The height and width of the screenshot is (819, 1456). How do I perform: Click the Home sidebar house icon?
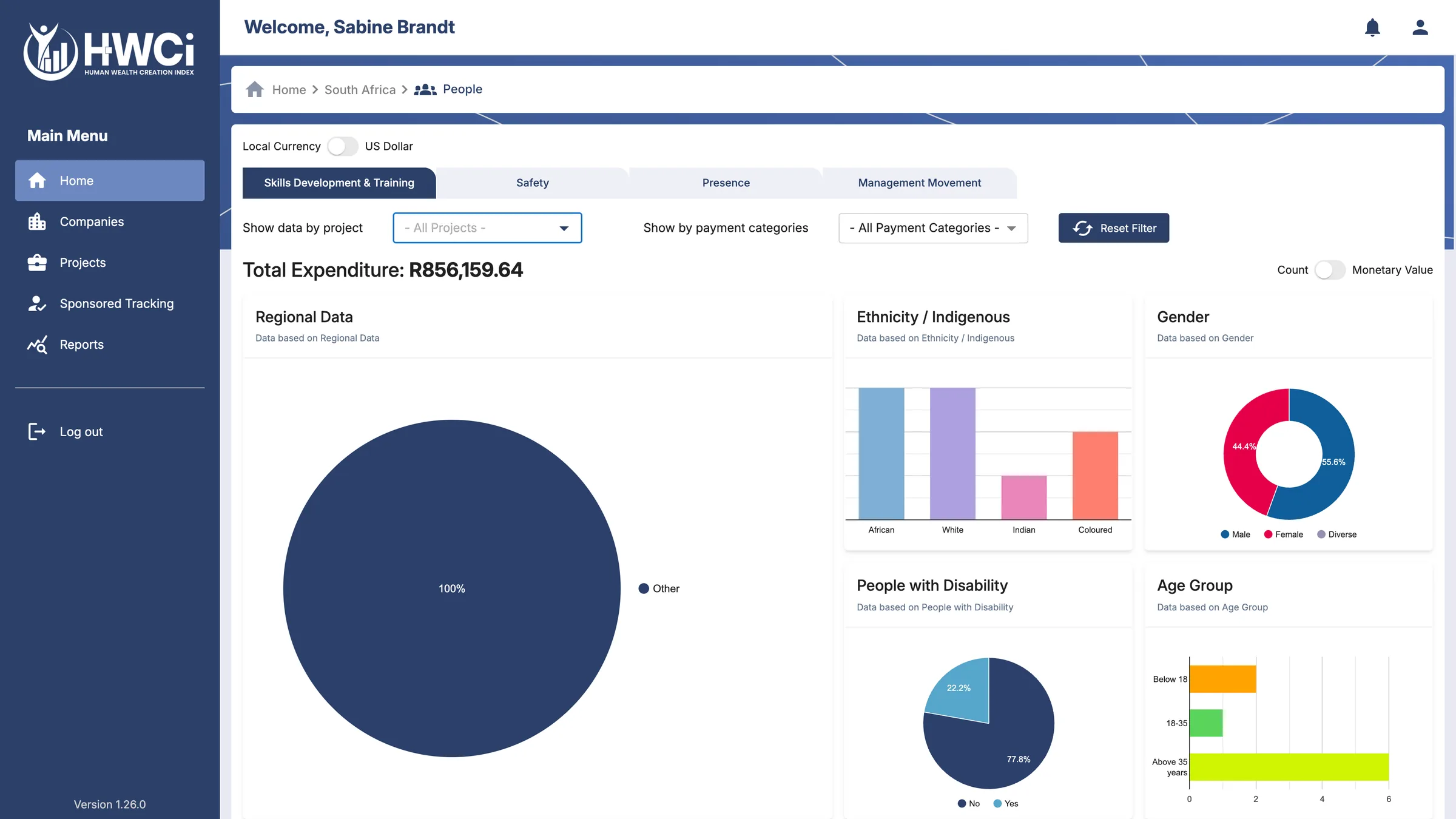click(x=37, y=180)
